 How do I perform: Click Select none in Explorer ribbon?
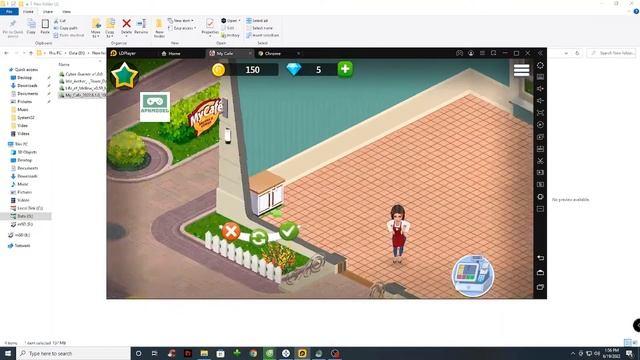(x=259, y=28)
